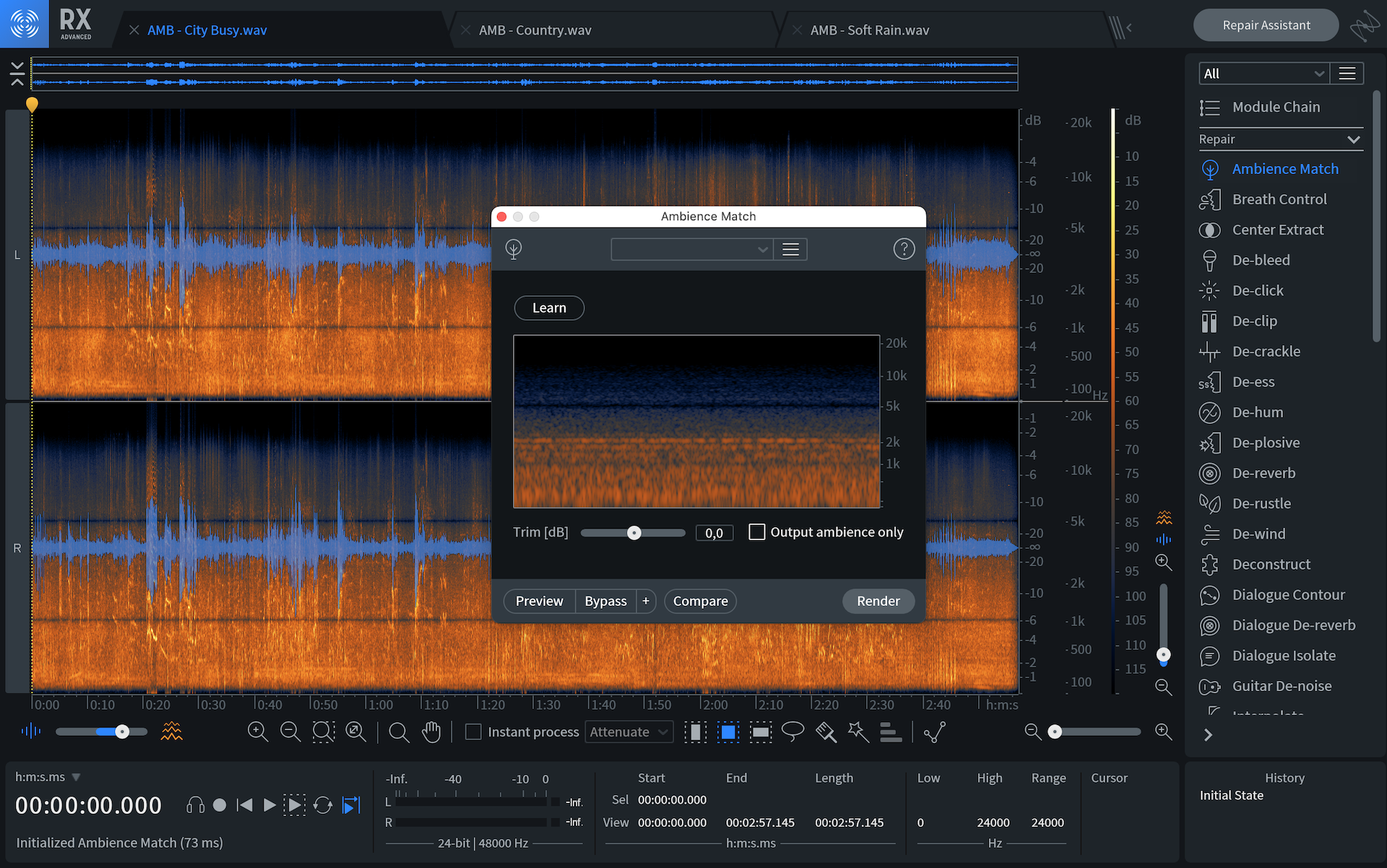The image size is (1387, 868).
Task: Toggle loop playback icon
Action: click(x=323, y=805)
